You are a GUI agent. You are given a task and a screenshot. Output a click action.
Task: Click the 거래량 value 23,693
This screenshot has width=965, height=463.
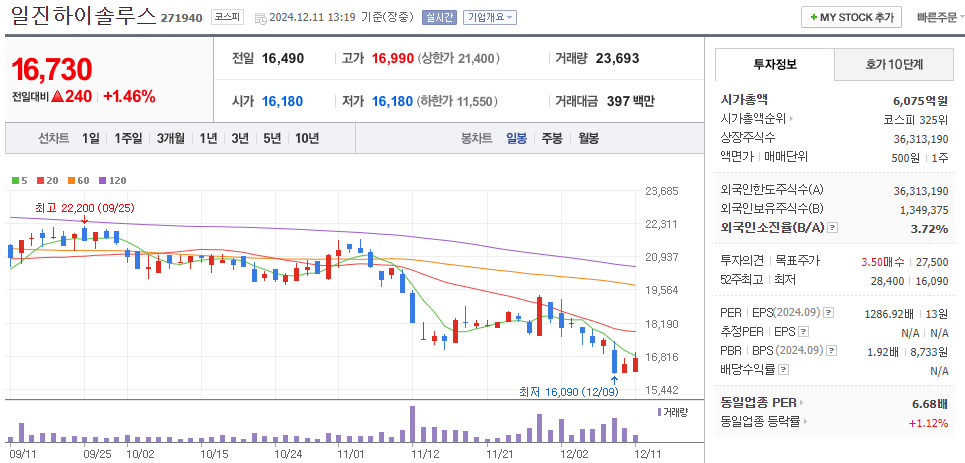pyautogui.click(x=617, y=58)
